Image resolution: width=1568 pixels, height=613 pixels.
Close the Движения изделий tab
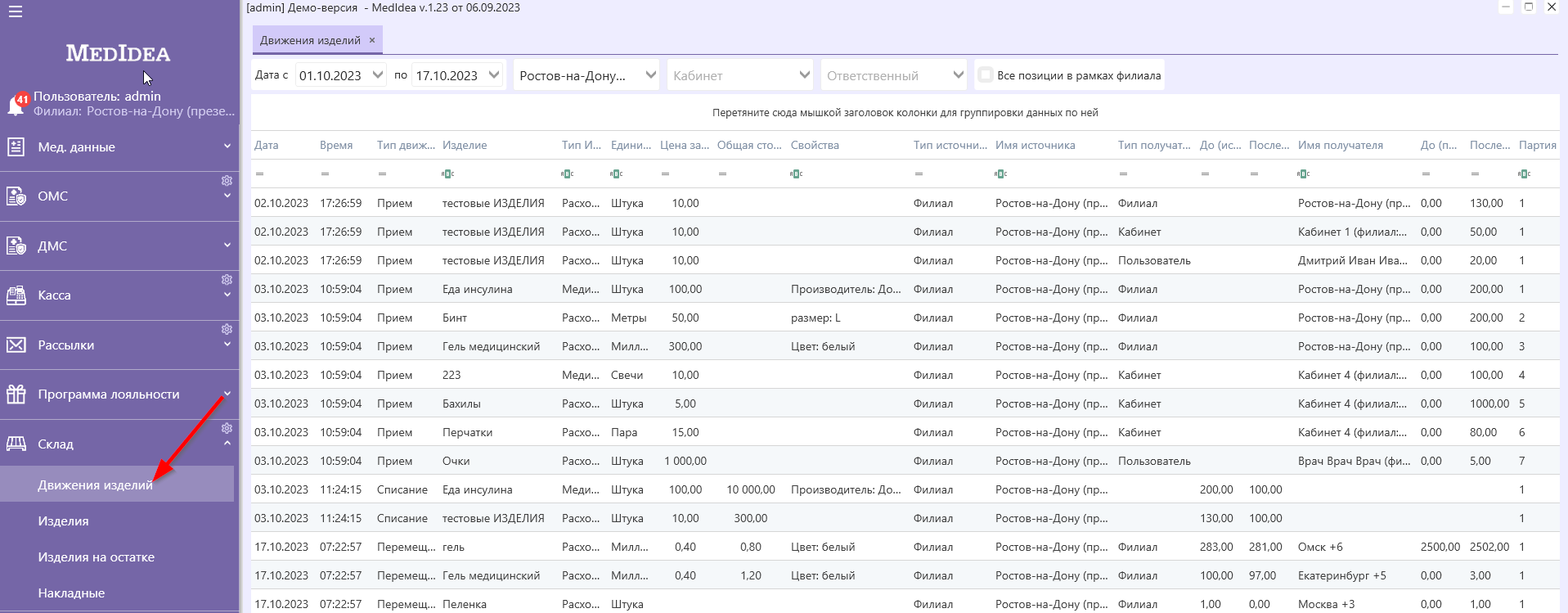tap(372, 40)
